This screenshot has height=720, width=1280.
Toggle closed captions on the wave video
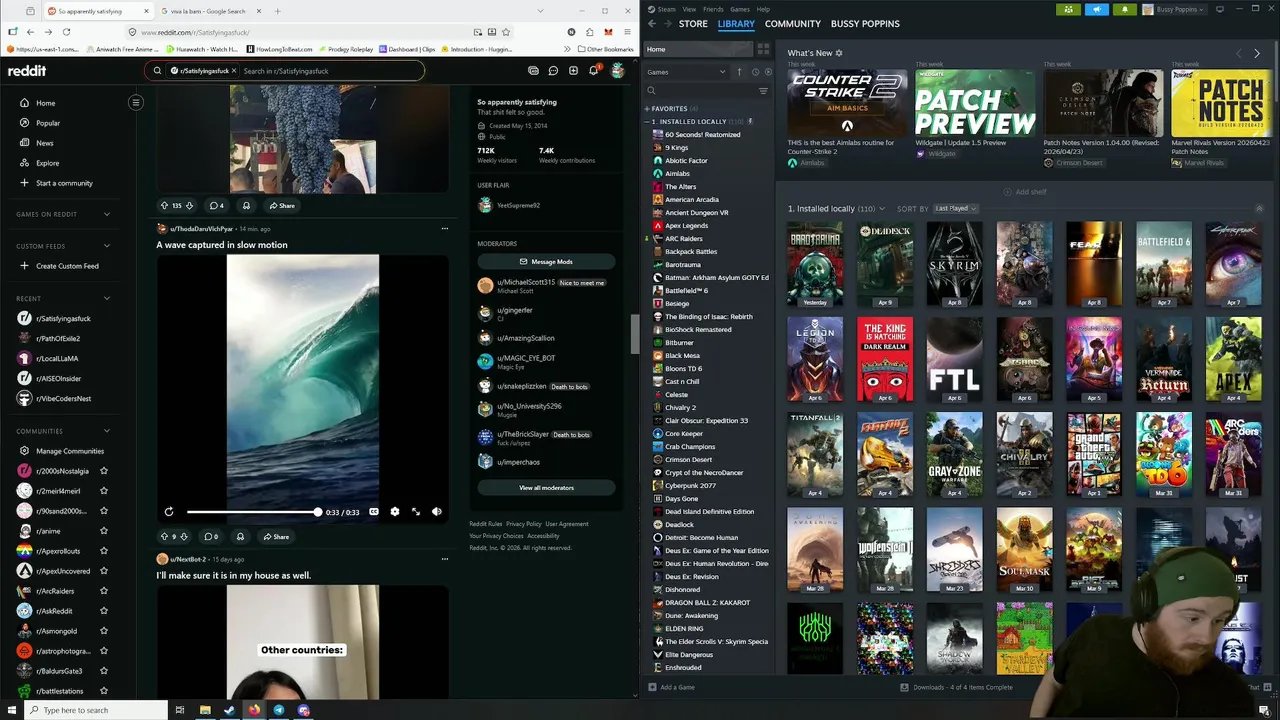[374, 512]
